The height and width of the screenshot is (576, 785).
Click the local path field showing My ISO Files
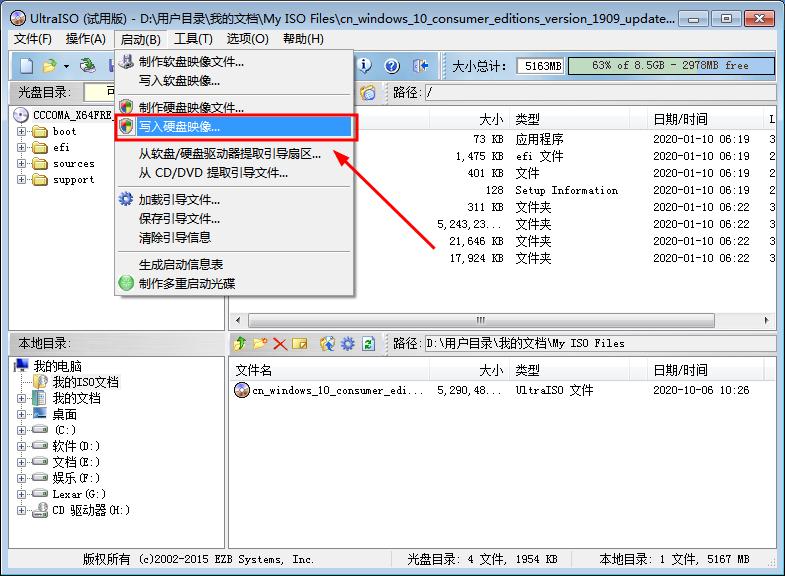point(600,343)
